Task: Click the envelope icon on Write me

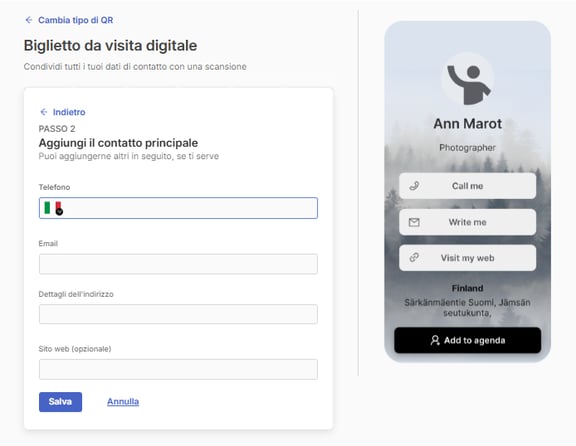Action: coord(414,222)
